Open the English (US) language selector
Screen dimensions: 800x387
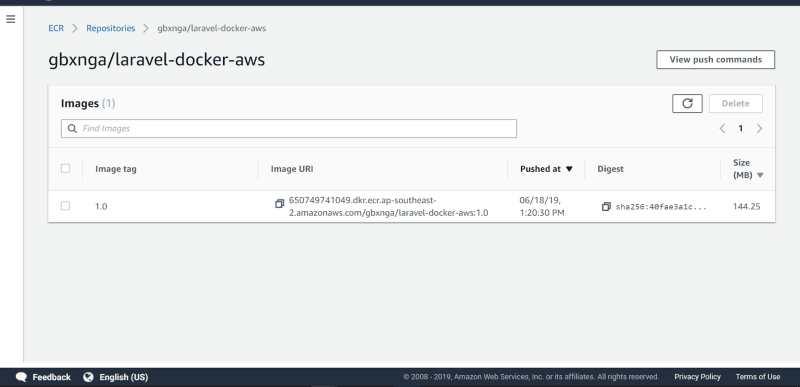point(123,377)
